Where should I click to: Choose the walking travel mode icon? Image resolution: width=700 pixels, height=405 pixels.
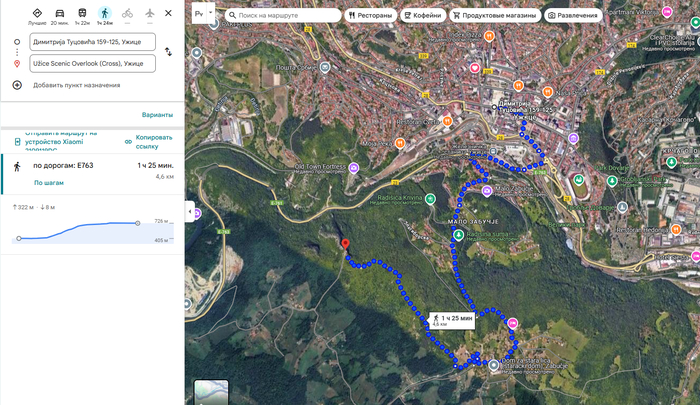pyautogui.click(x=104, y=13)
